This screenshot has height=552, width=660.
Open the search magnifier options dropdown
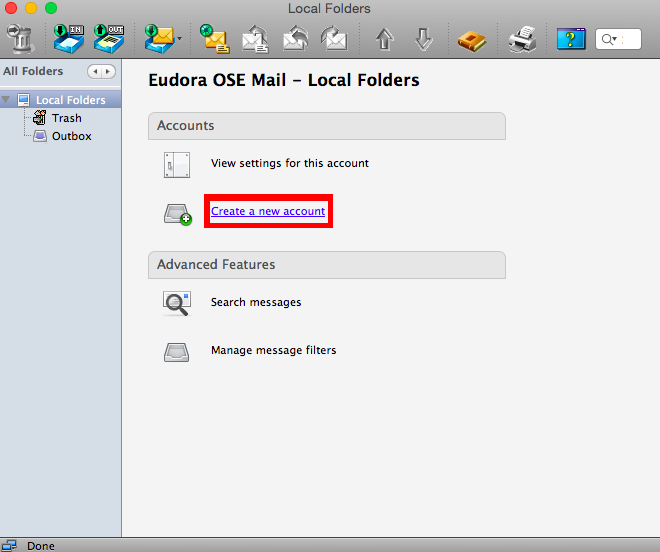pyautogui.click(x=609, y=39)
